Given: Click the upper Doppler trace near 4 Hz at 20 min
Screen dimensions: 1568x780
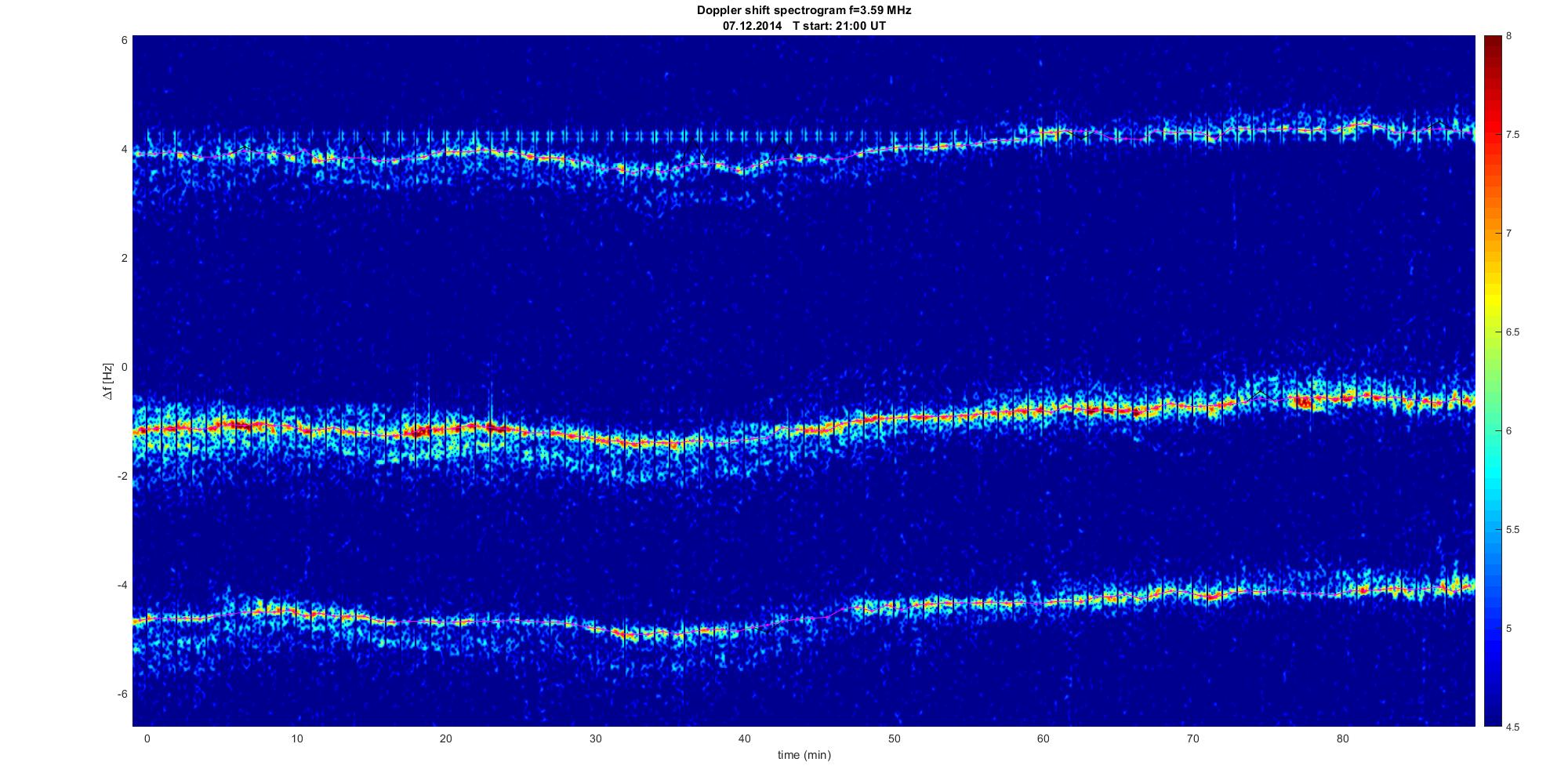Looking at the screenshot, I should [445, 153].
